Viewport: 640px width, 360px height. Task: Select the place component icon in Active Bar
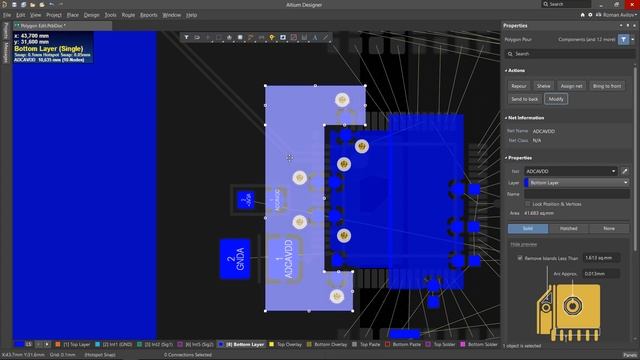click(240, 37)
